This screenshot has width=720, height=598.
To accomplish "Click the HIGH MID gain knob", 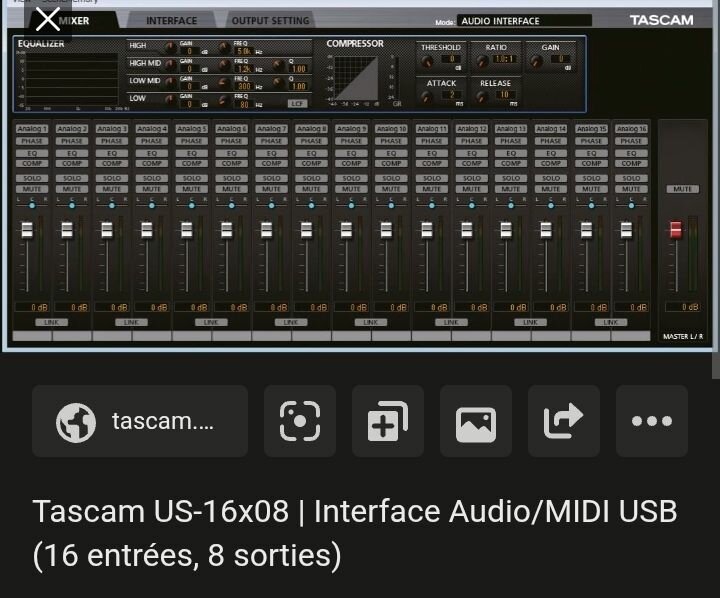I will point(170,64).
